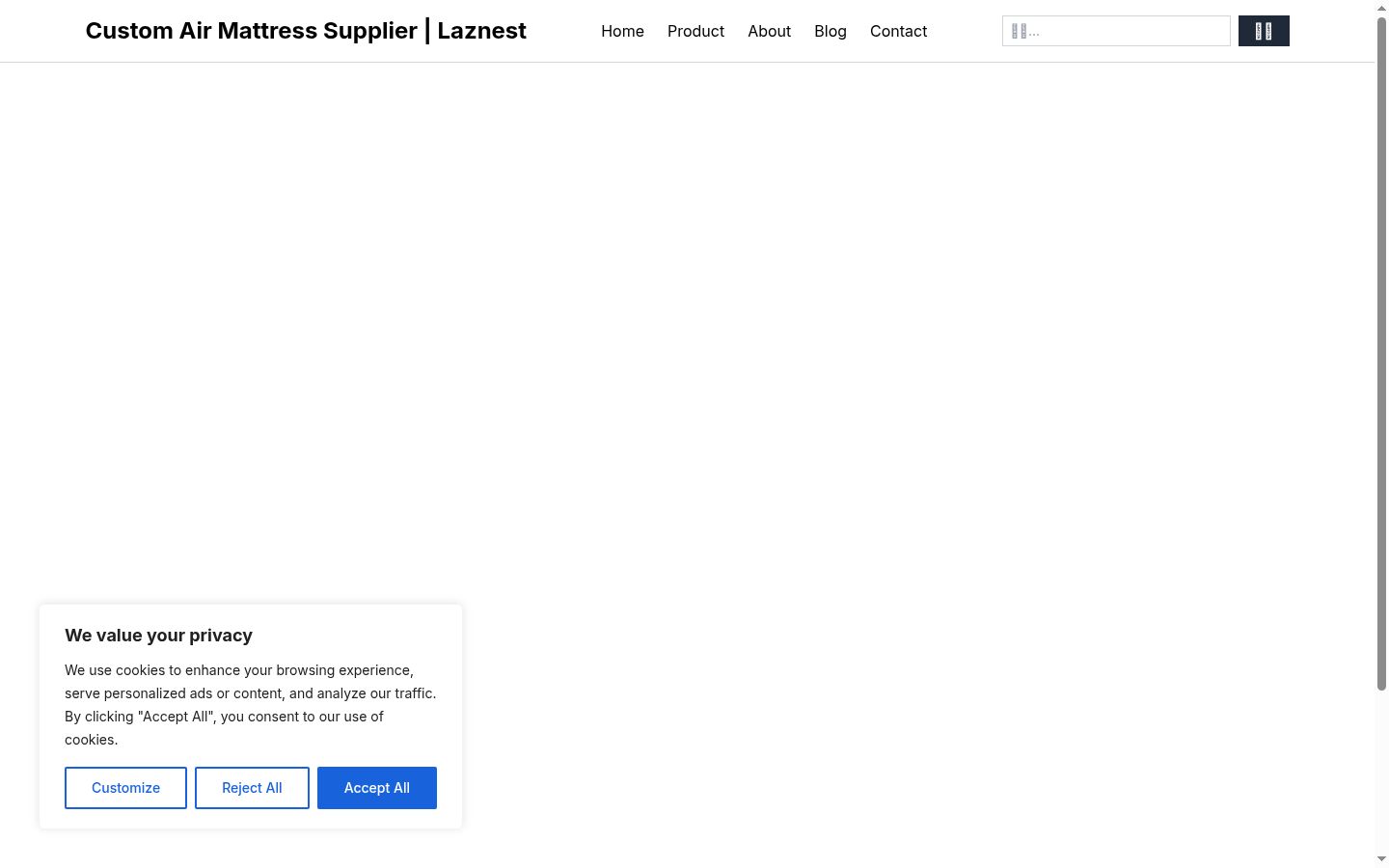Open the About page
The image size is (1389, 868).
(769, 31)
